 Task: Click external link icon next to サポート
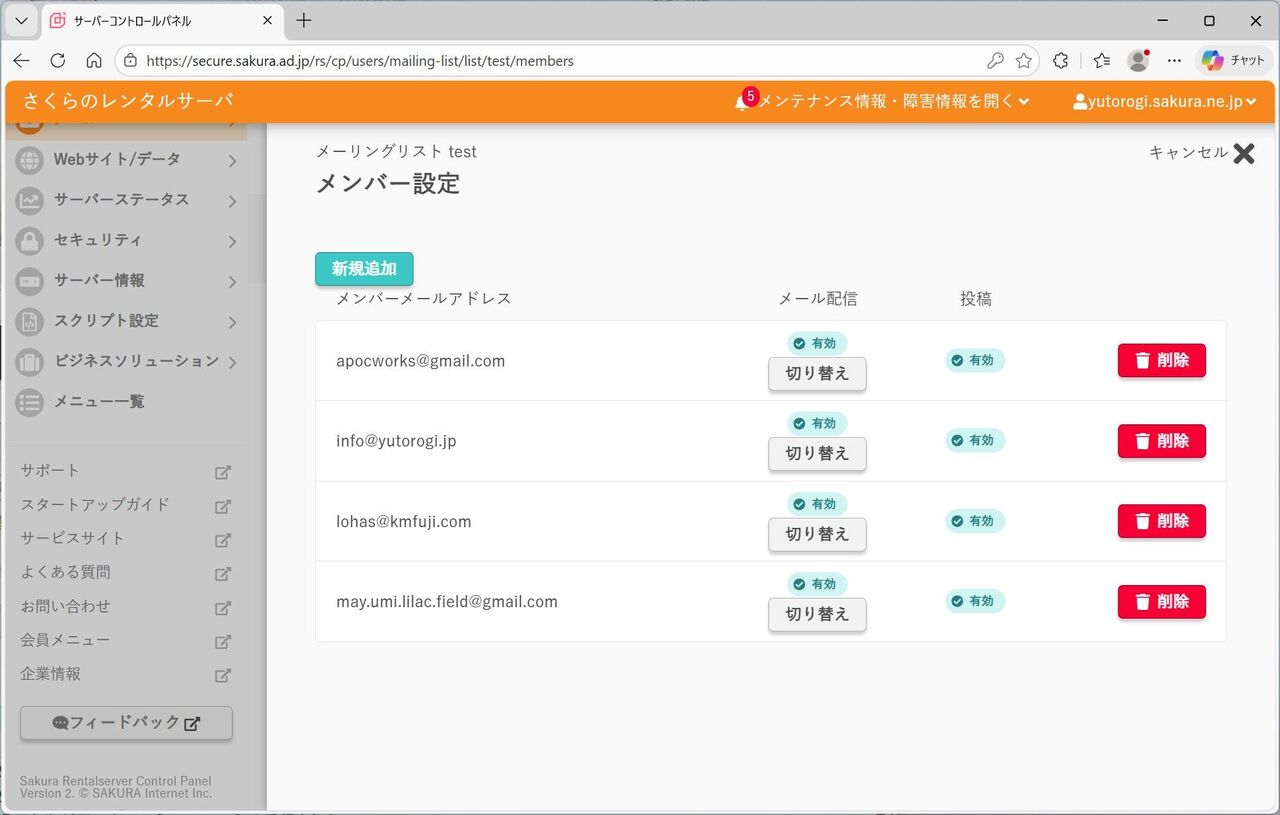tap(223, 473)
